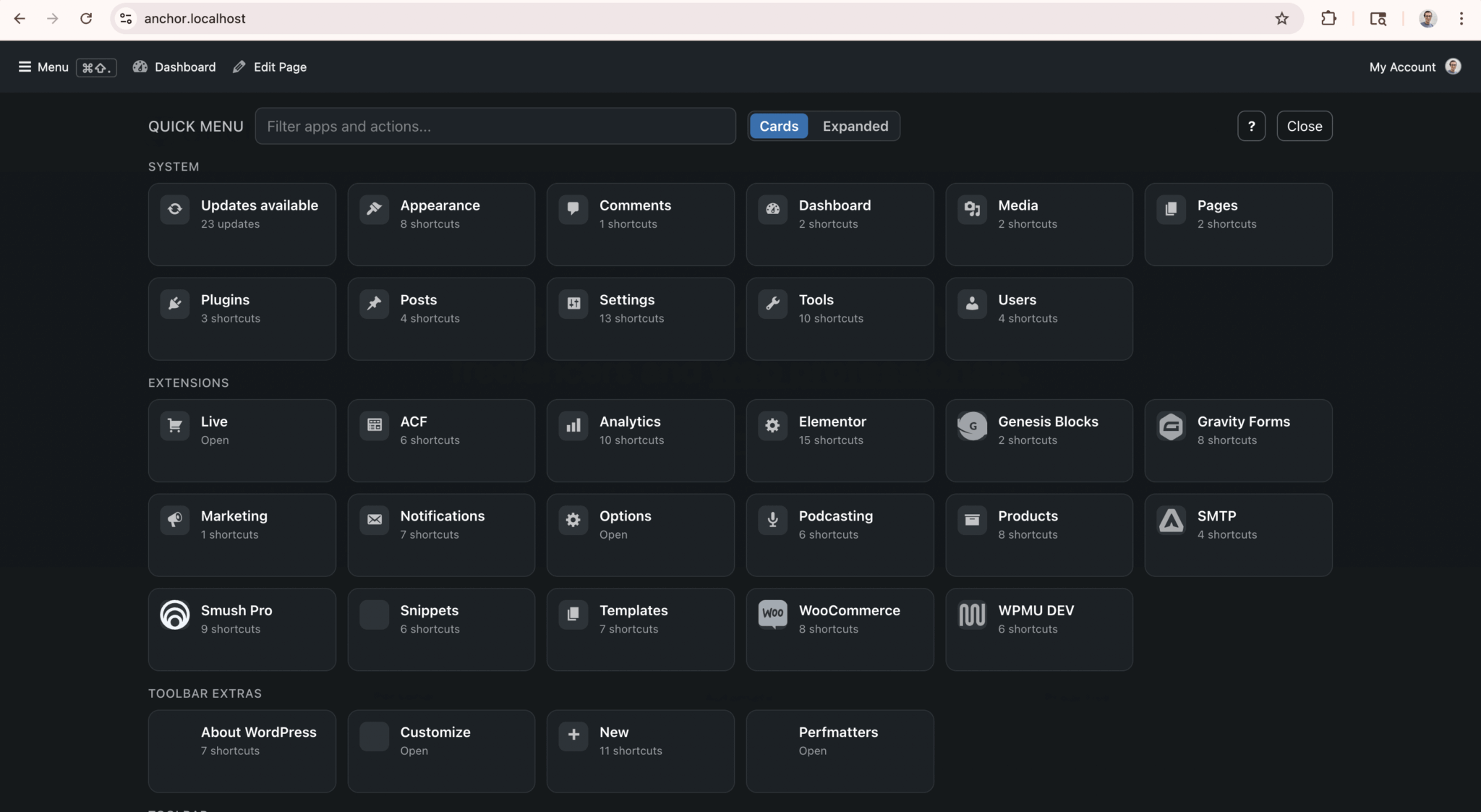Click the Gravity Forms logo icon
Image resolution: width=1481 pixels, height=812 pixels.
(x=1171, y=425)
